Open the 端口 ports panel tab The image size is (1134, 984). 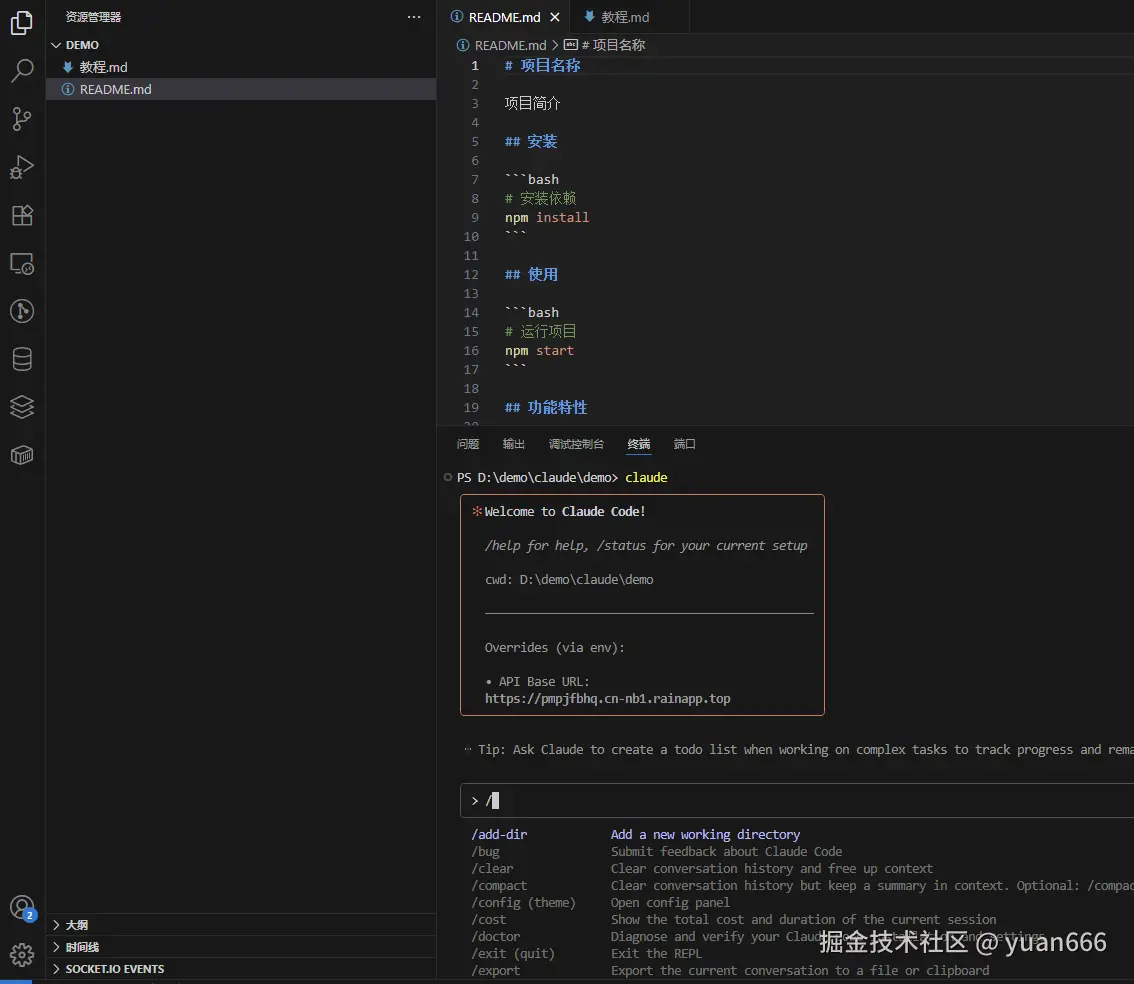pyautogui.click(x=684, y=444)
